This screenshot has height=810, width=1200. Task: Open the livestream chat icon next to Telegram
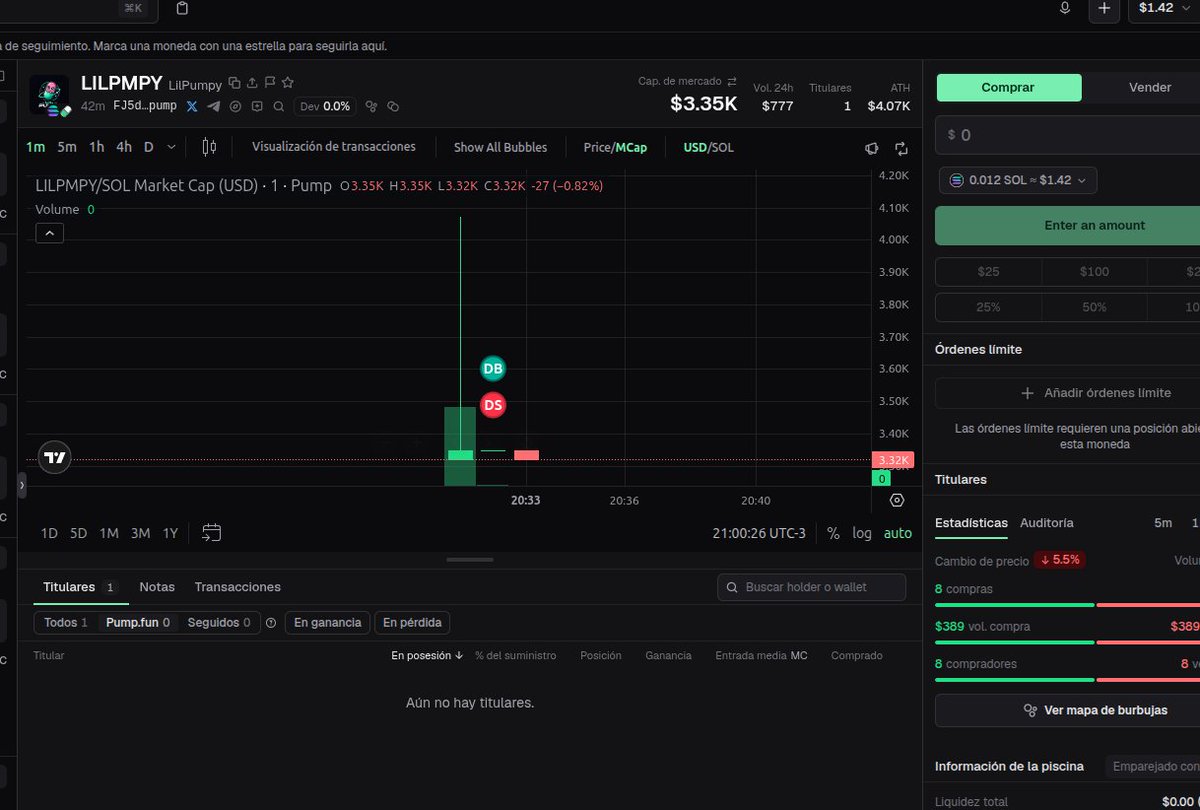[x=257, y=106]
